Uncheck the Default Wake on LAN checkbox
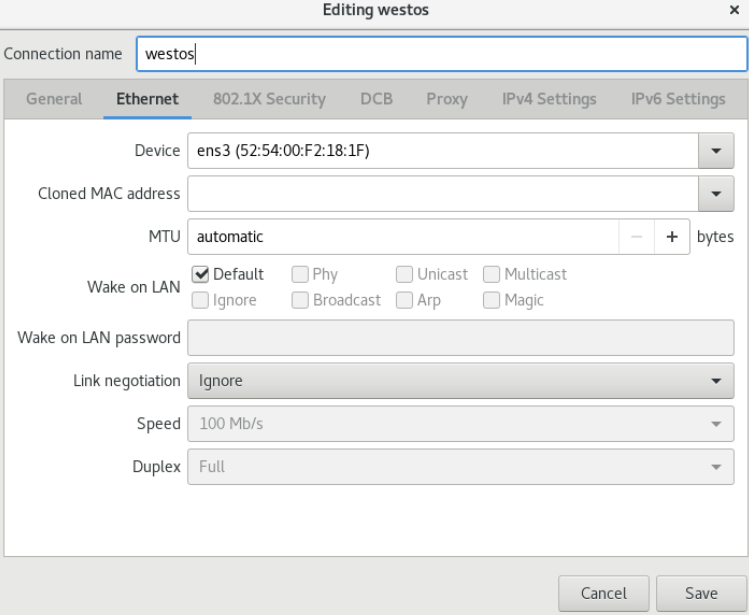749x615 pixels. pyautogui.click(x=200, y=274)
